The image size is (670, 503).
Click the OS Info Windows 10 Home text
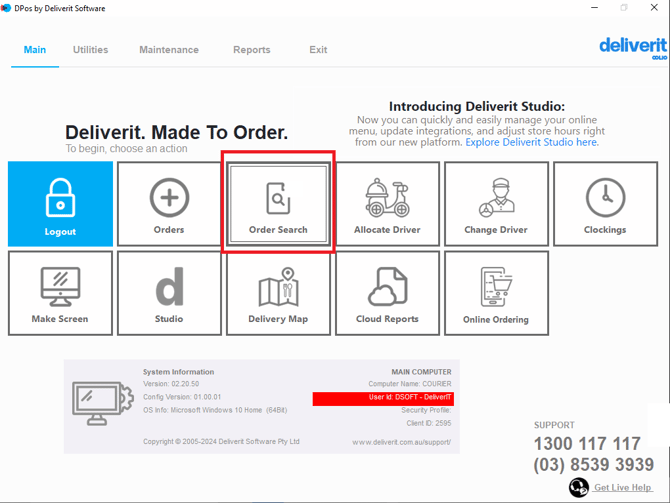[x=215, y=410]
